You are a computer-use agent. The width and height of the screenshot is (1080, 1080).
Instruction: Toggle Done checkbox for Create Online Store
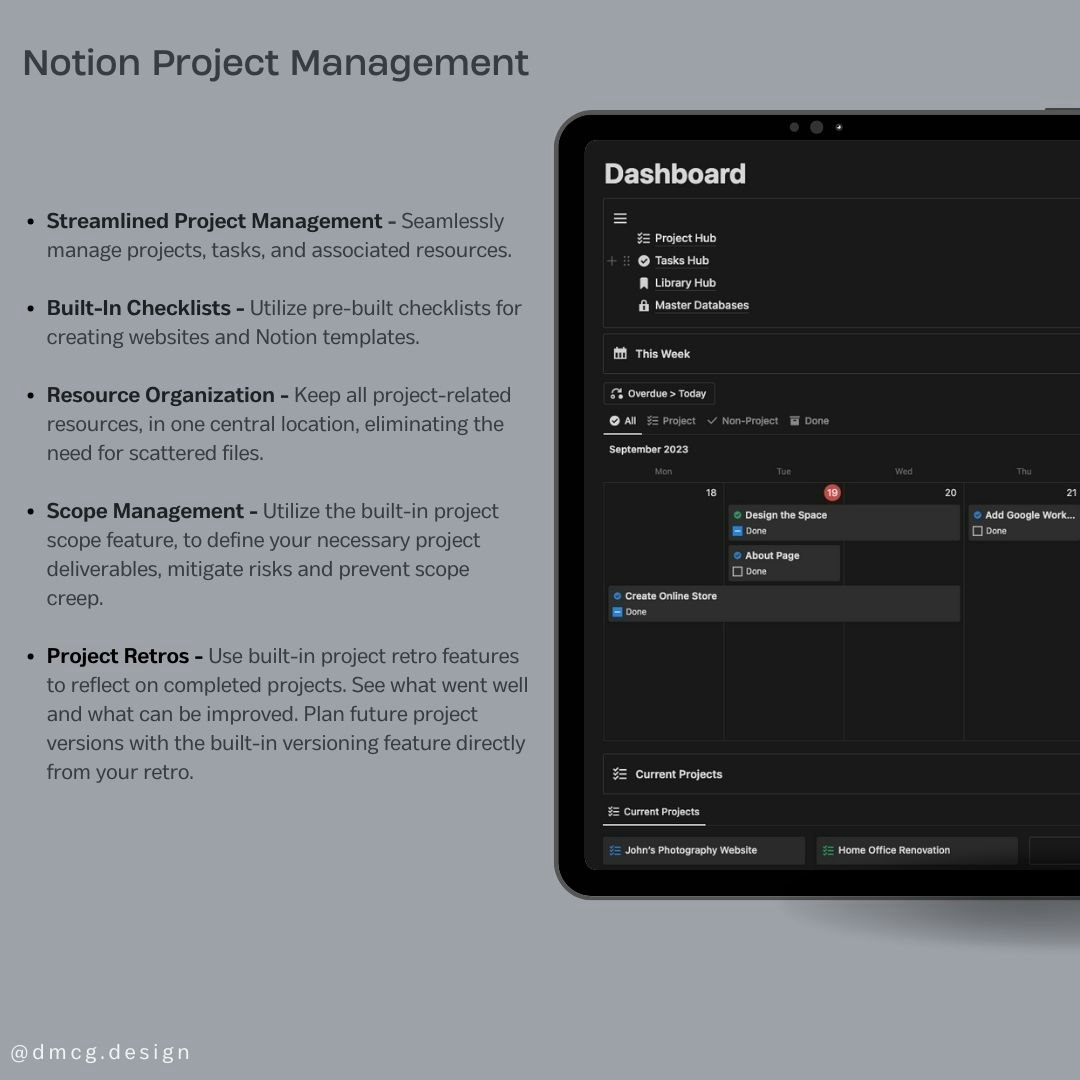(x=617, y=612)
